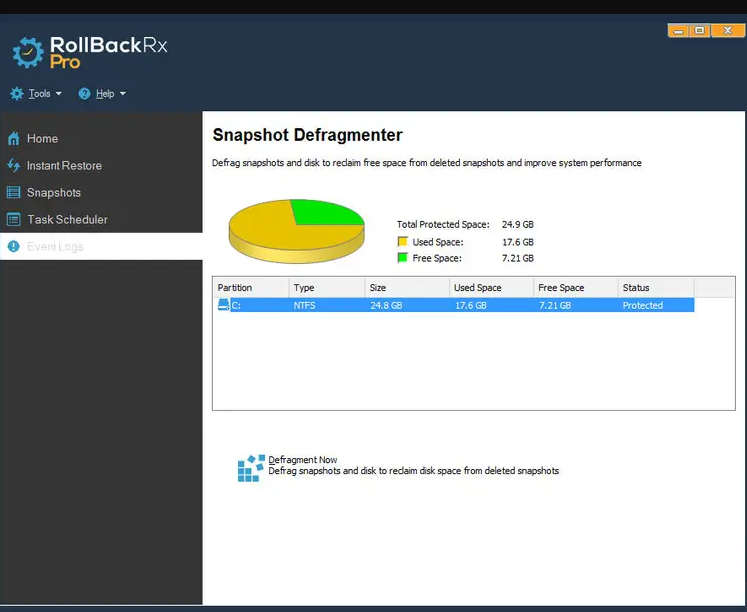The image size is (747, 612).
Task: Close the RollBack Rx window
Action: pos(727,31)
